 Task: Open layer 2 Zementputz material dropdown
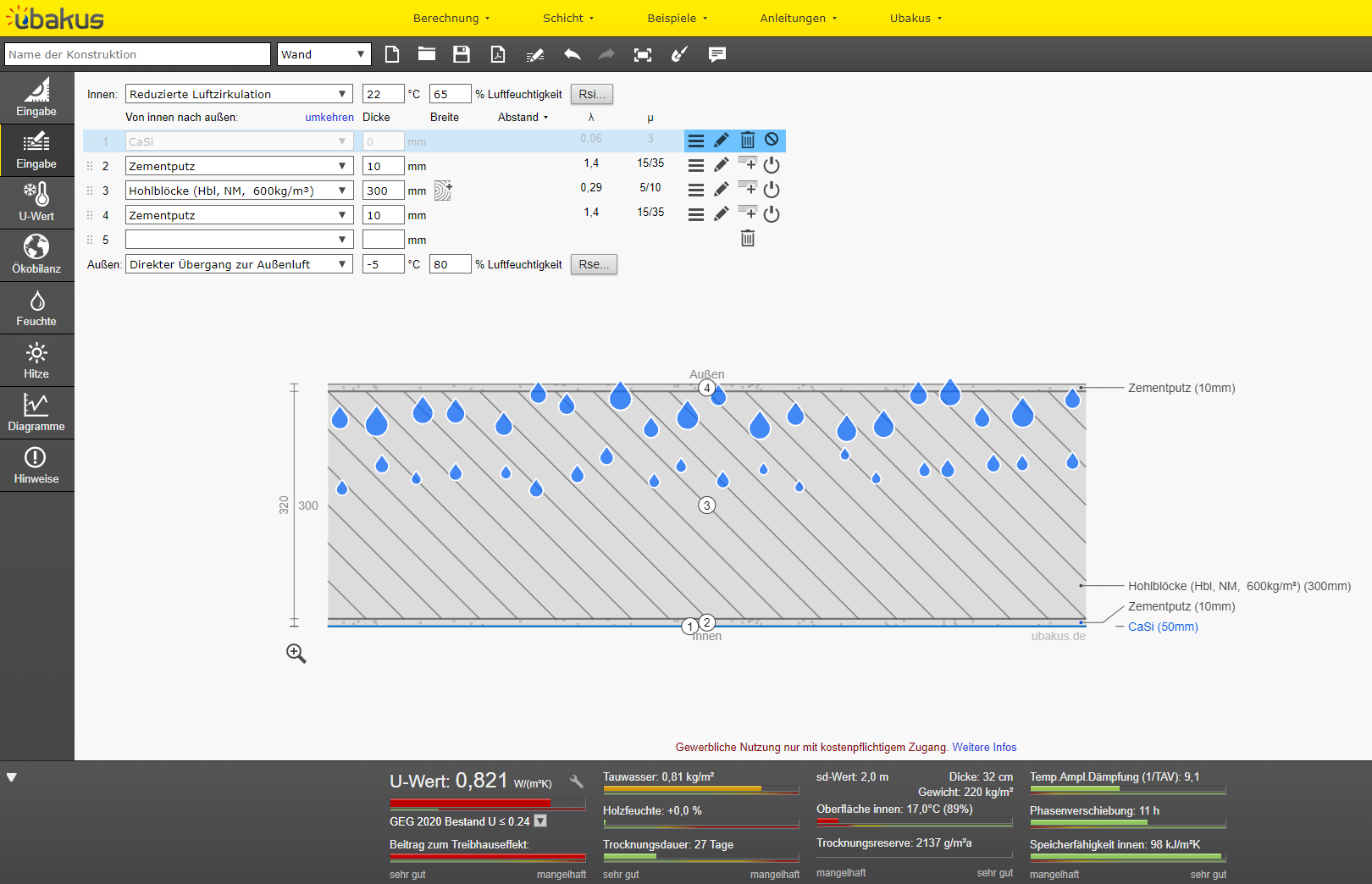239,166
